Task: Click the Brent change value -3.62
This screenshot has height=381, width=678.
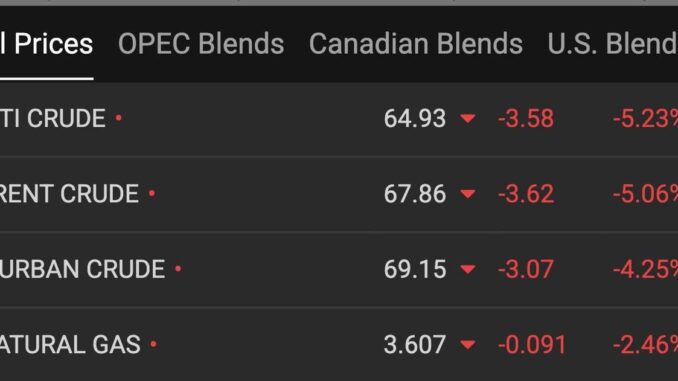Action: pyautogui.click(x=526, y=194)
